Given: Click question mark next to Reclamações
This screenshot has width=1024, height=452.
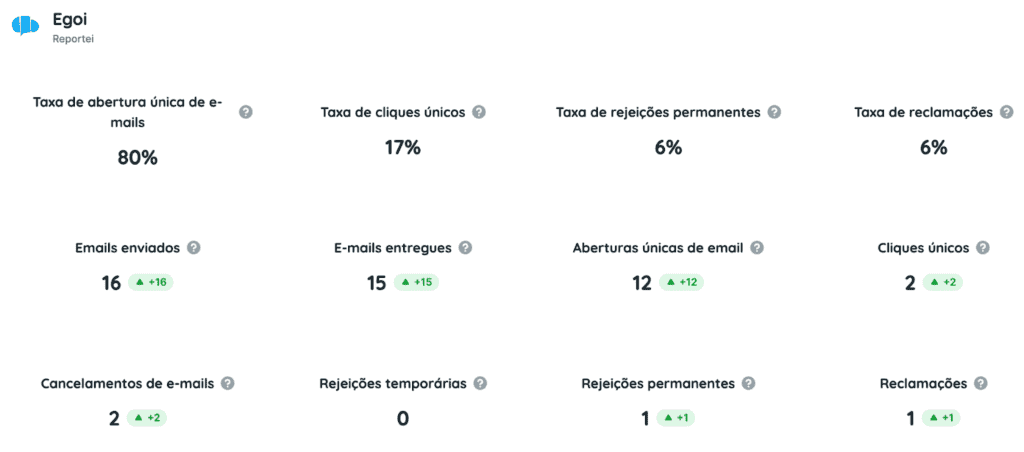Looking at the screenshot, I should tap(981, 383).
